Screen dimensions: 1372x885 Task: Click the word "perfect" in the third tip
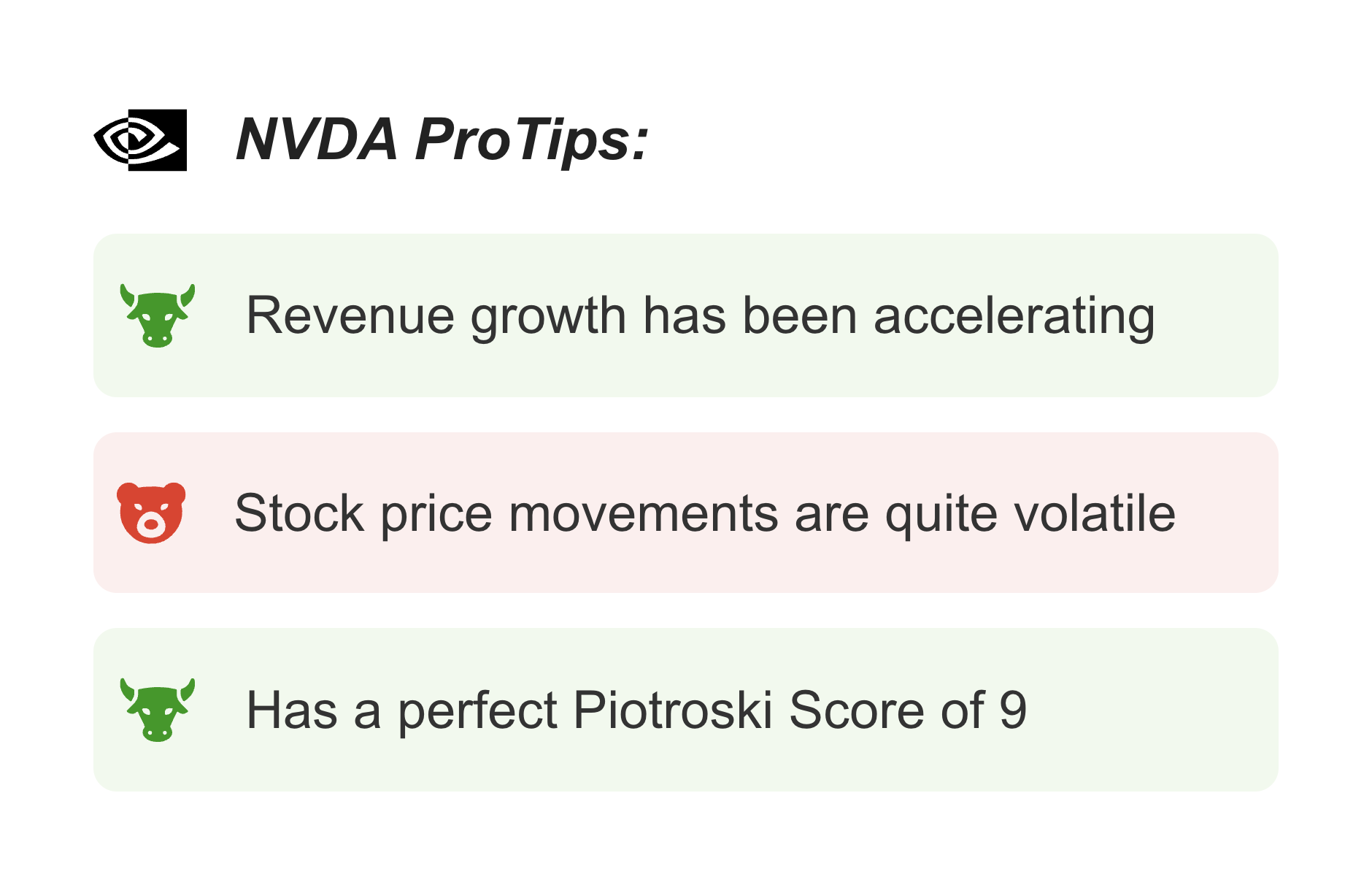pos(477,710)
